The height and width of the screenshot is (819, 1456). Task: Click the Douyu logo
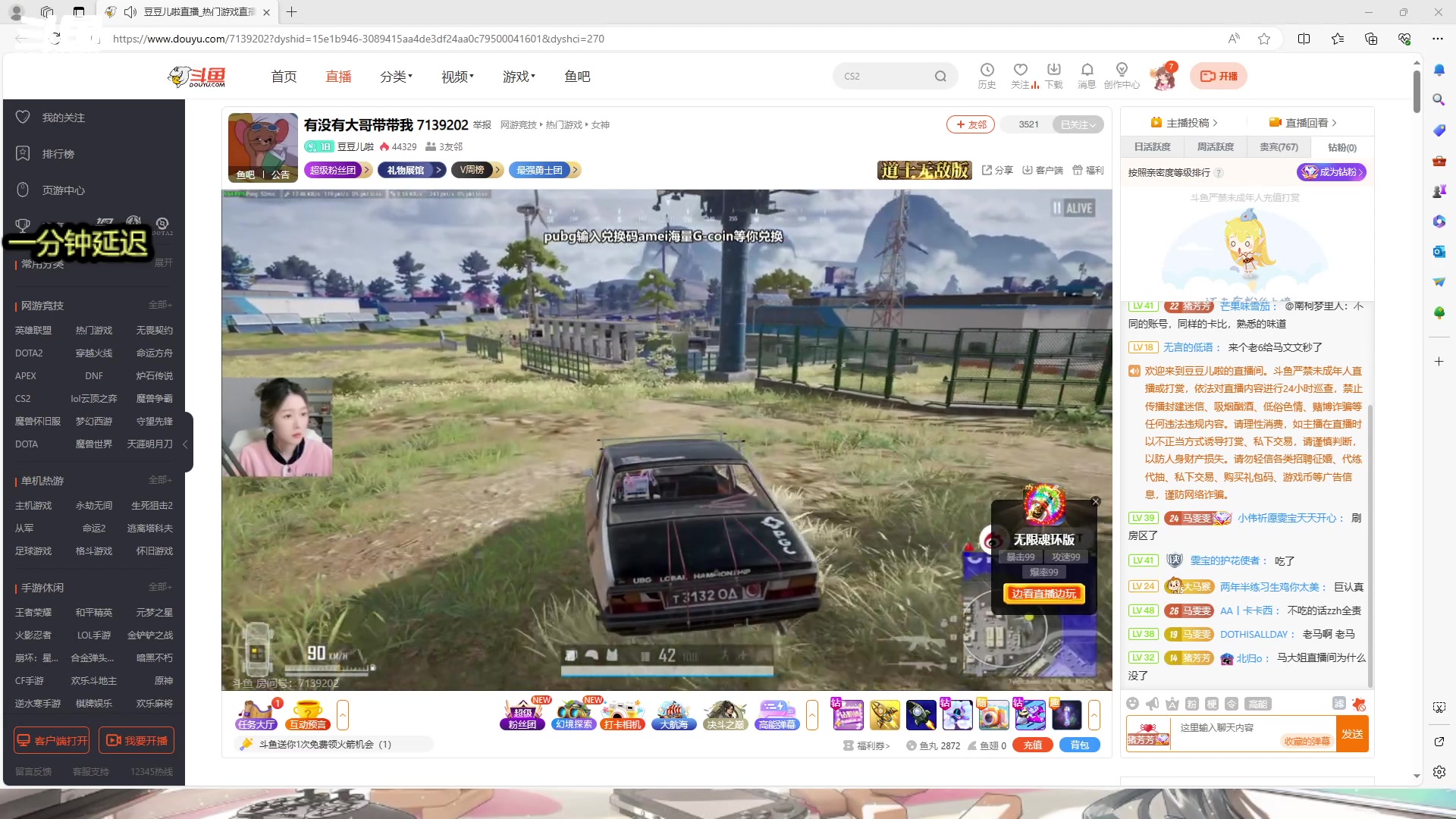point(197,77)
